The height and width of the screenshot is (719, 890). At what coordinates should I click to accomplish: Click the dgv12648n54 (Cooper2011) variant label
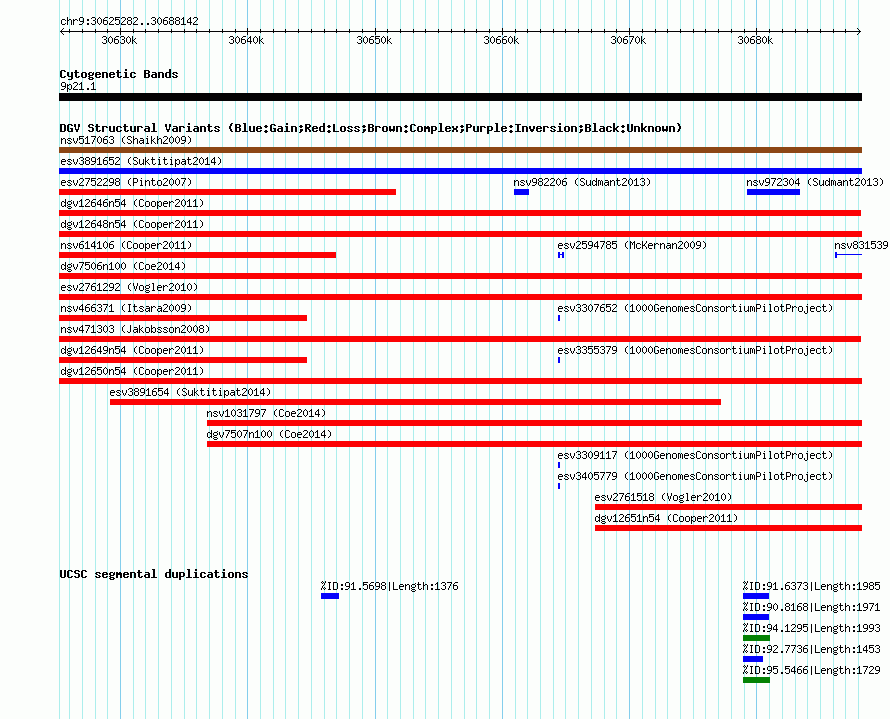pyautogui.click(x=132, y=224)
